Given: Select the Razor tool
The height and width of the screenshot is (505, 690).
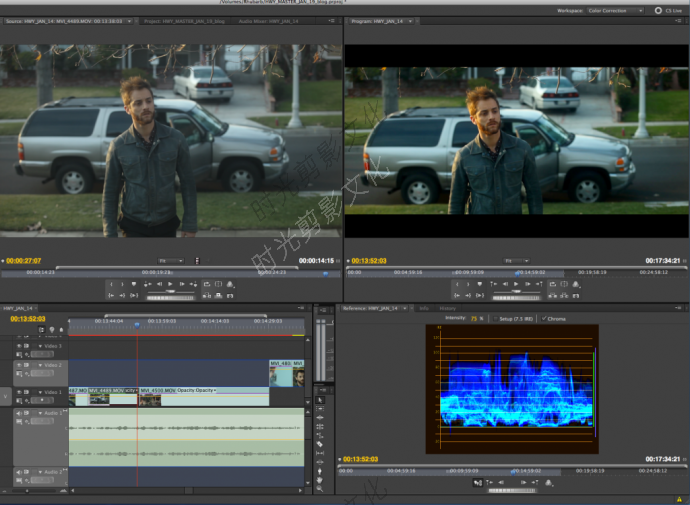Looking at the screenshot, I should tap(320, 444).
